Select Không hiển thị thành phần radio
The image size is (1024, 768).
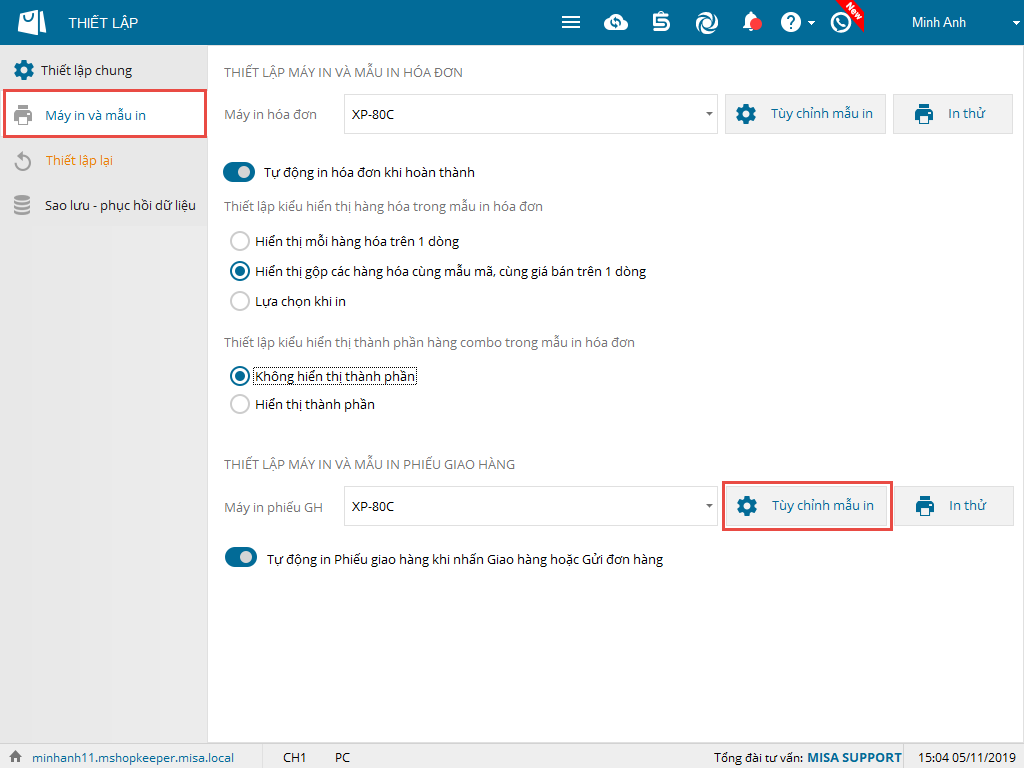coord(240,376)
